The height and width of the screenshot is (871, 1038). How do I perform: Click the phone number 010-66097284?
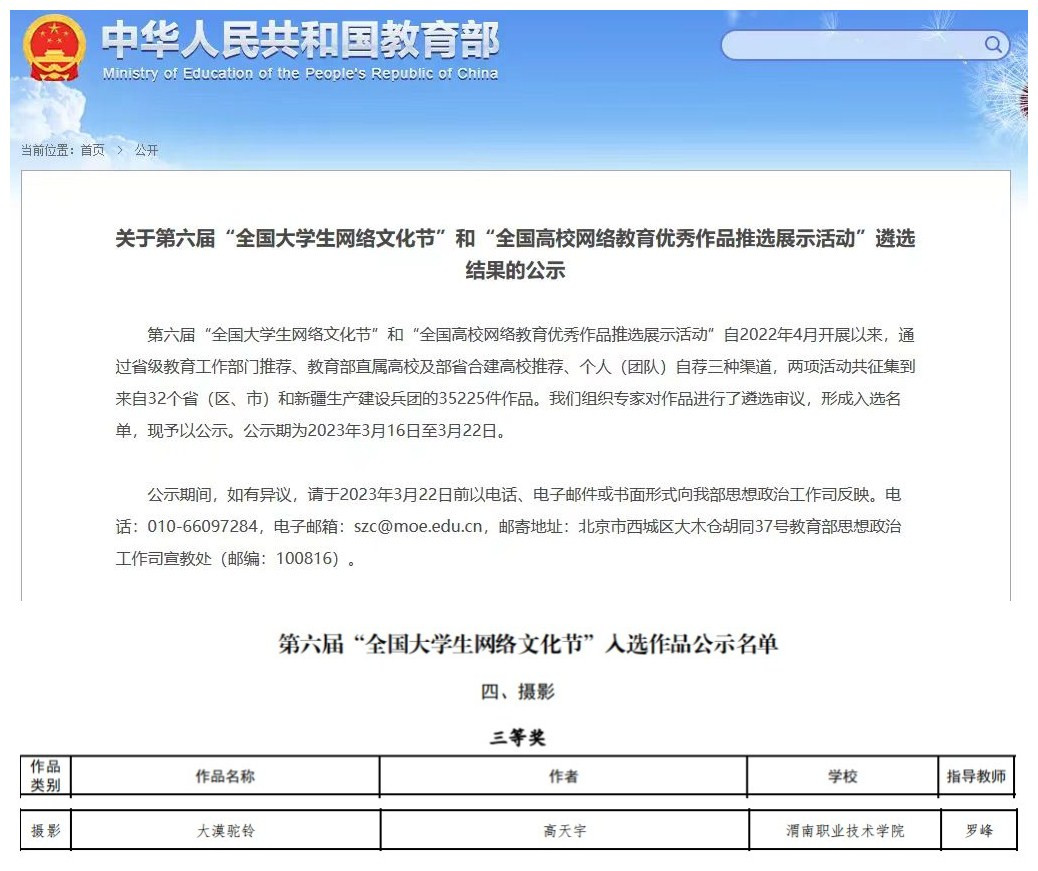(x=202, y=526)
